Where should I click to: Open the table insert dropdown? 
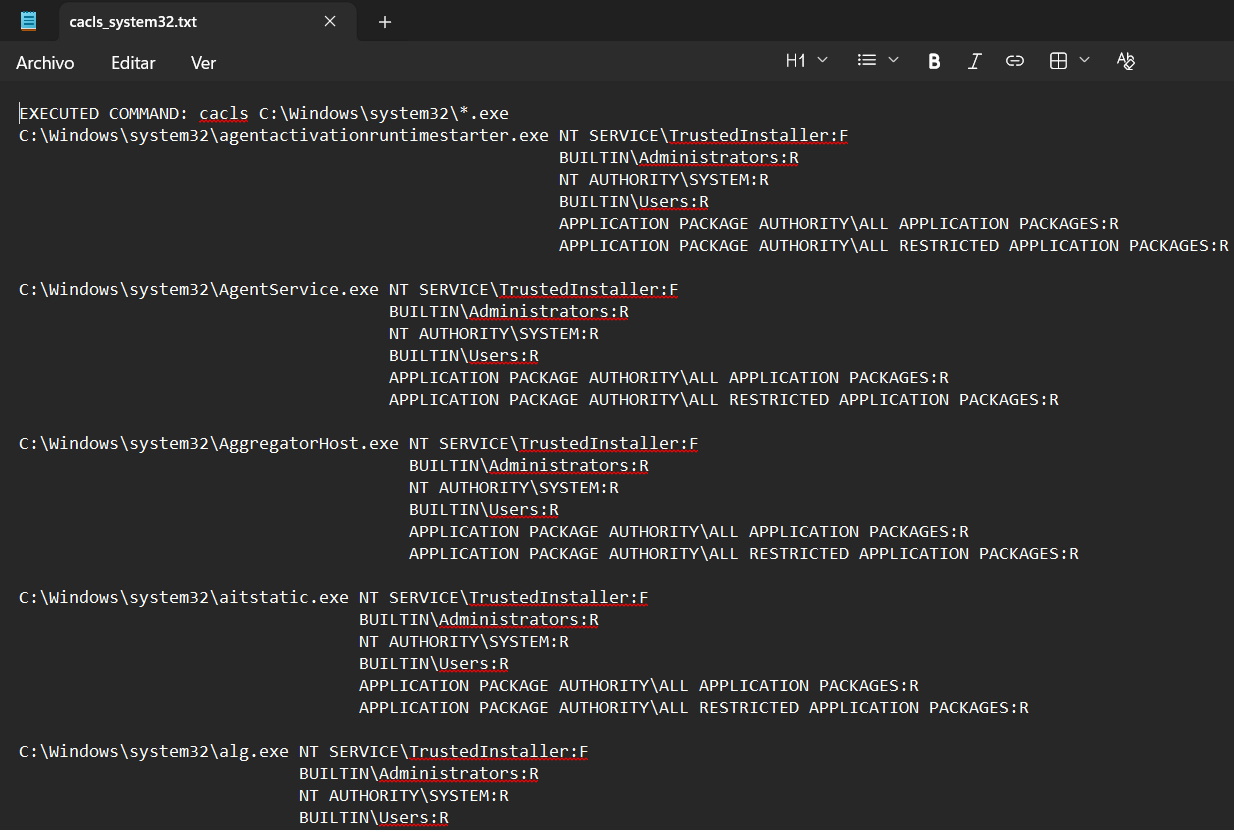(1069, 61)
